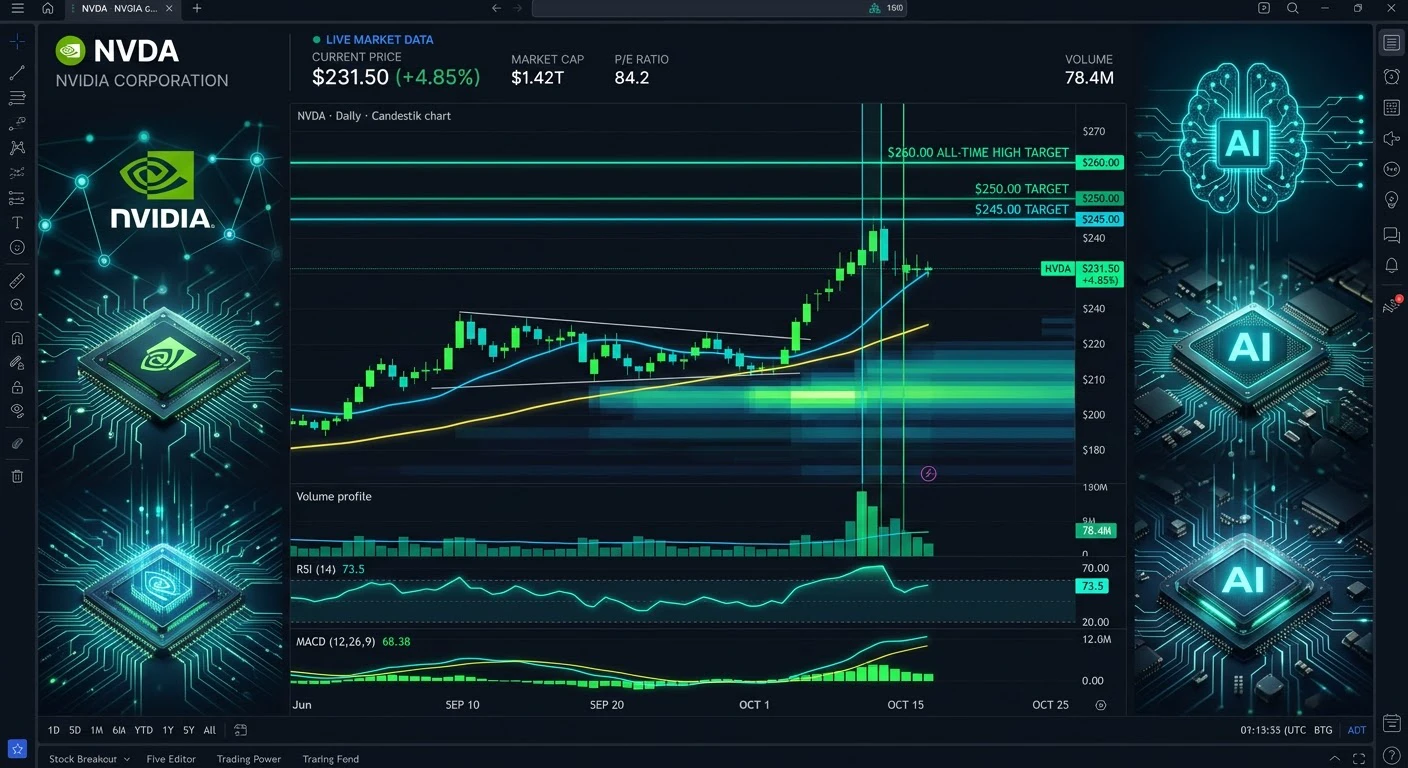Click the blue star favorites button
This screenshot has height=768, width=1408.
(x=17, y=749)
